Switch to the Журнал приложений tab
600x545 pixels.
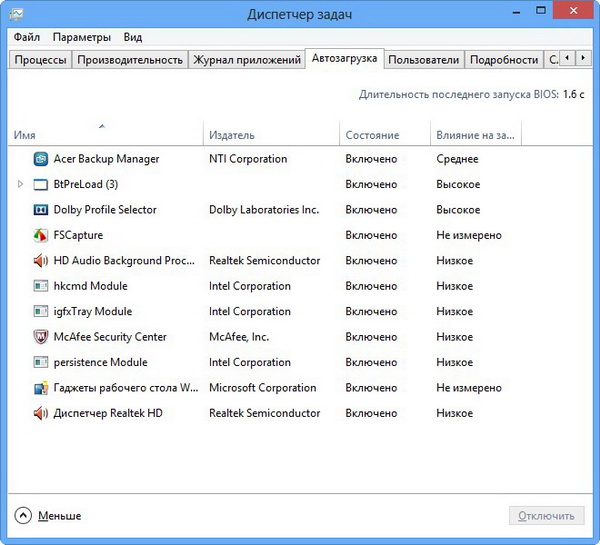(x=247, y=60)
